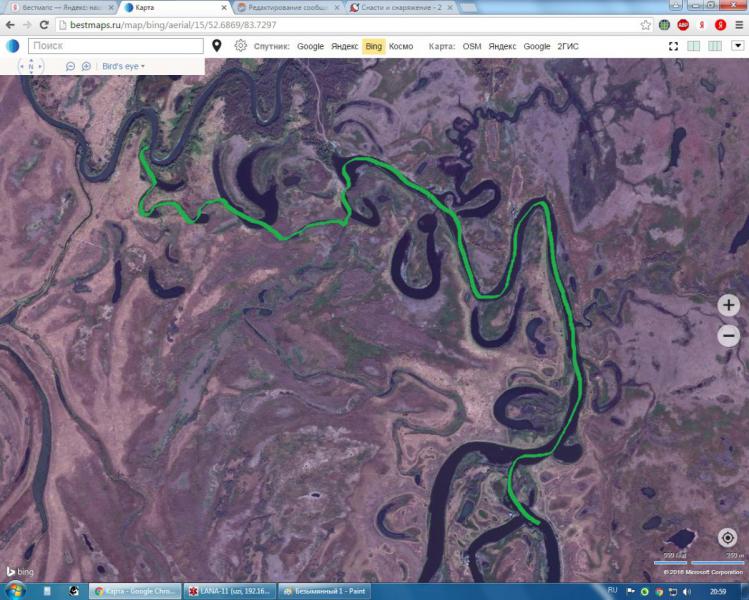749x600 pixels.
Task: Click the map marker pin icon
Action: tap(217, 46)
